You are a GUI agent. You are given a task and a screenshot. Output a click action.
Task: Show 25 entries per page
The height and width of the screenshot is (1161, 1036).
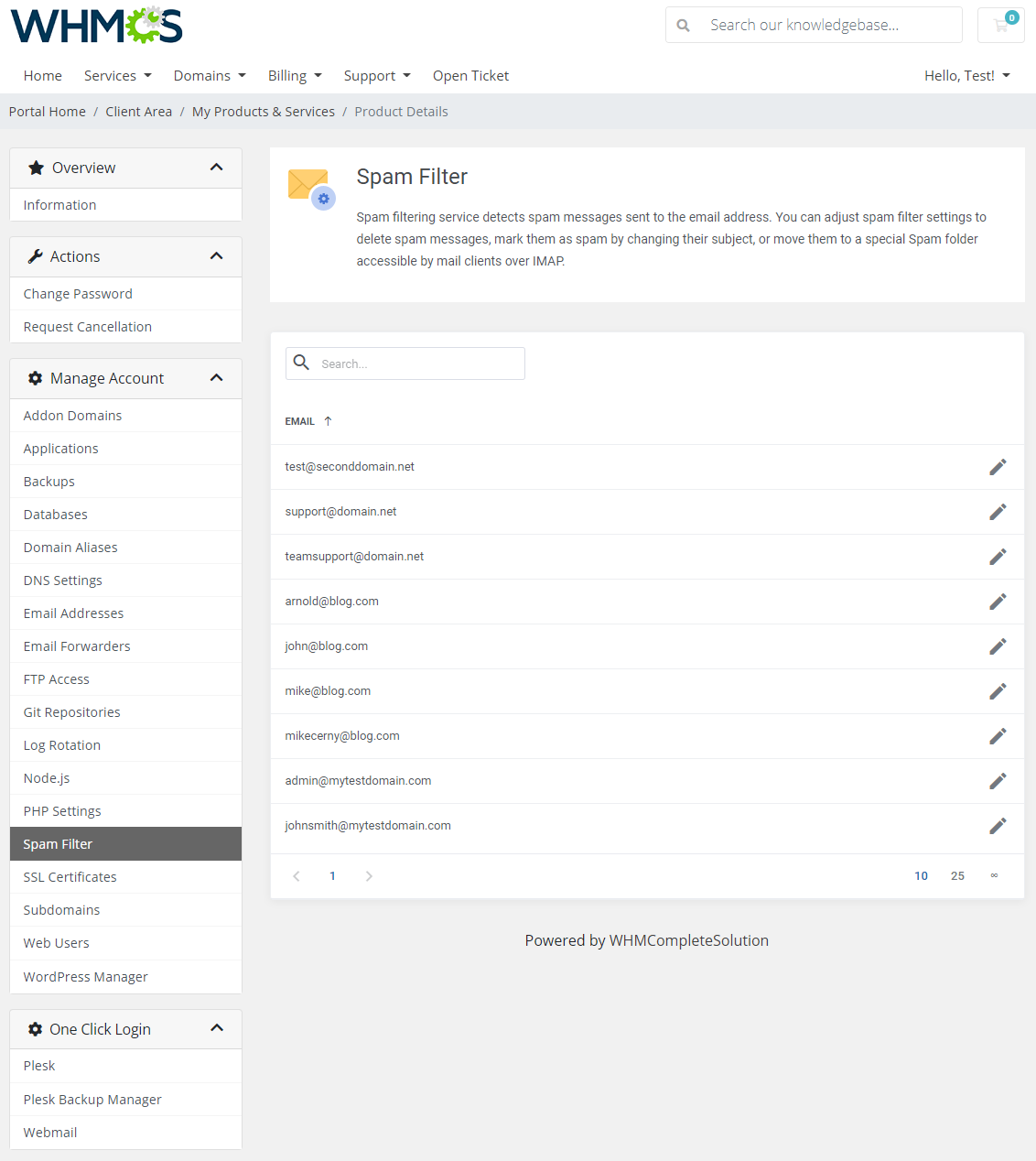(x=957, y=876)
